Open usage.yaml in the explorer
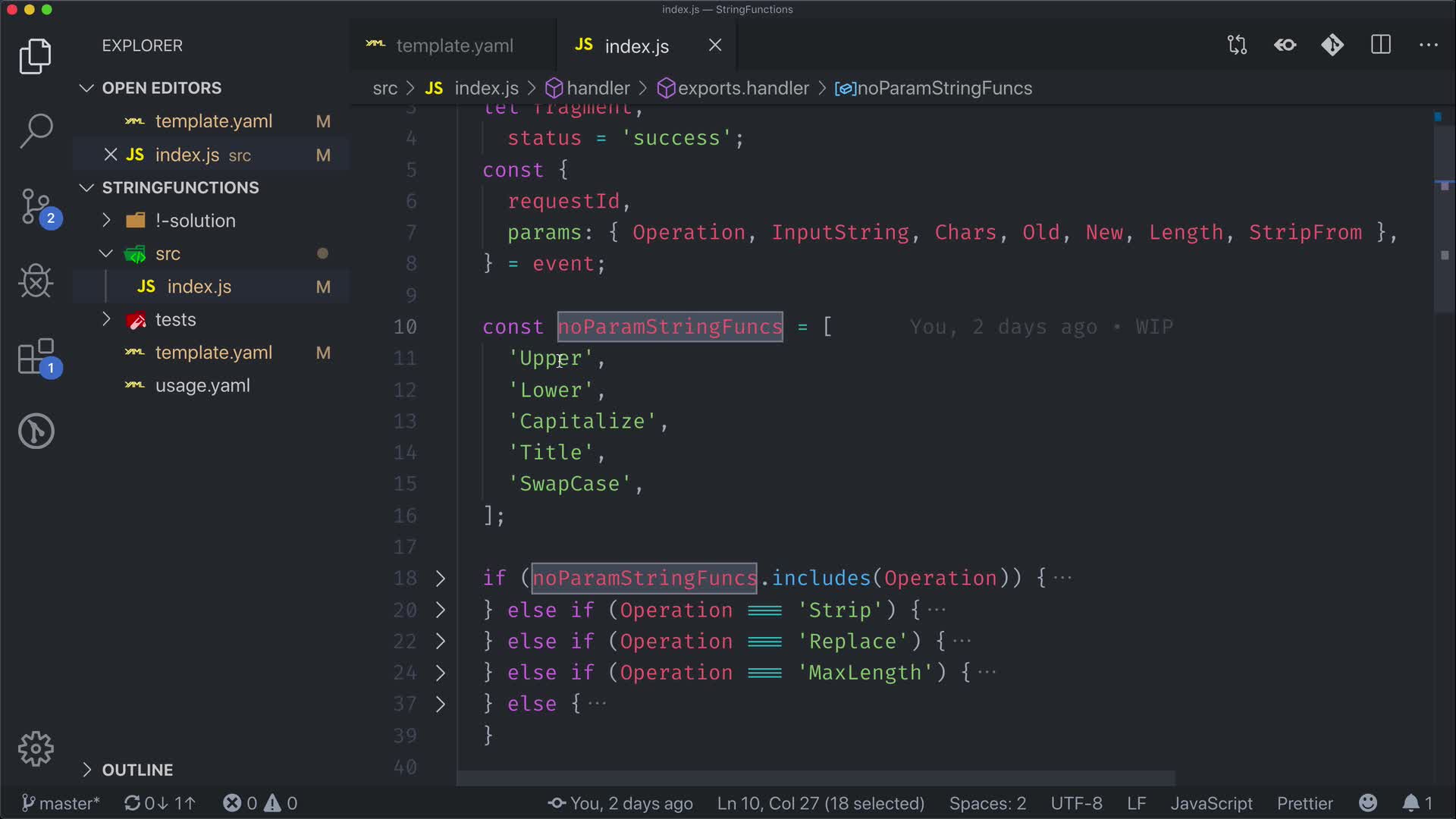 [202, 386]
